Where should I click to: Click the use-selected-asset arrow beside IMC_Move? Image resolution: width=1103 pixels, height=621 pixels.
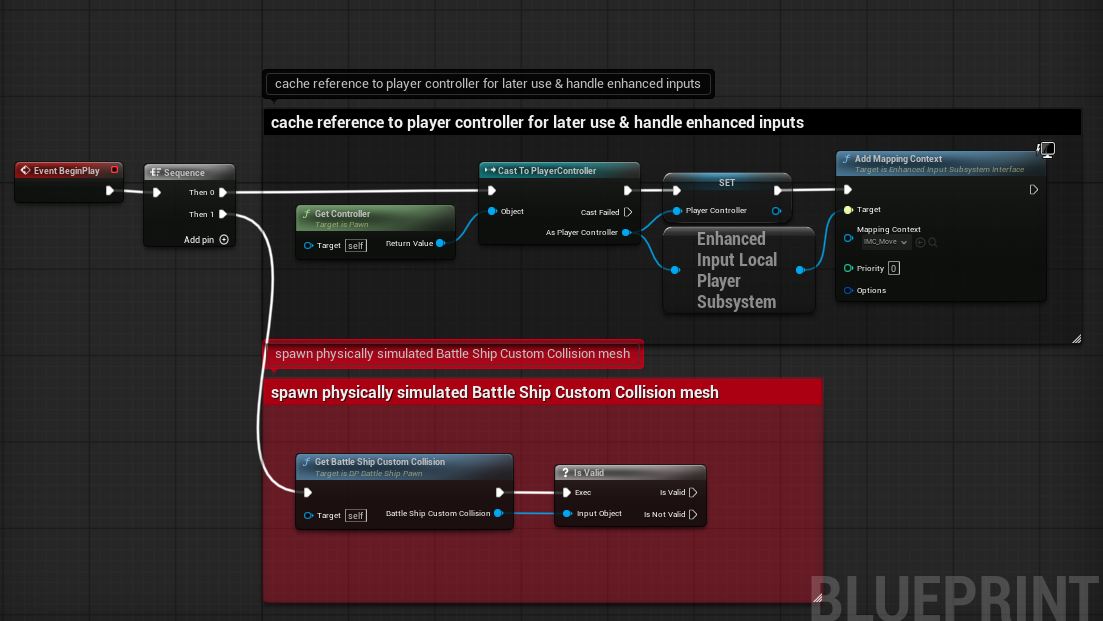click(919, 242)
